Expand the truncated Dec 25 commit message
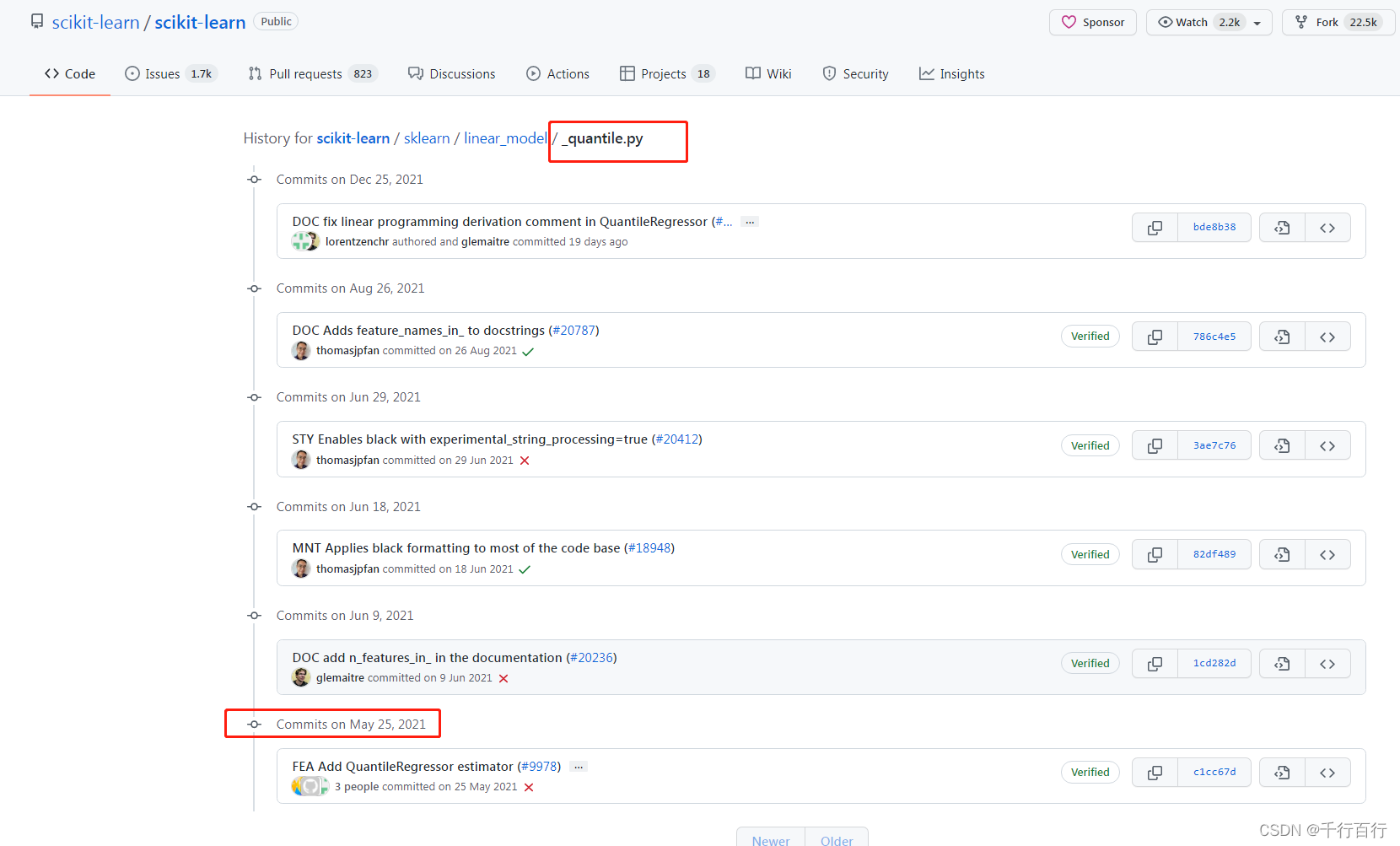 pos(749,221)
